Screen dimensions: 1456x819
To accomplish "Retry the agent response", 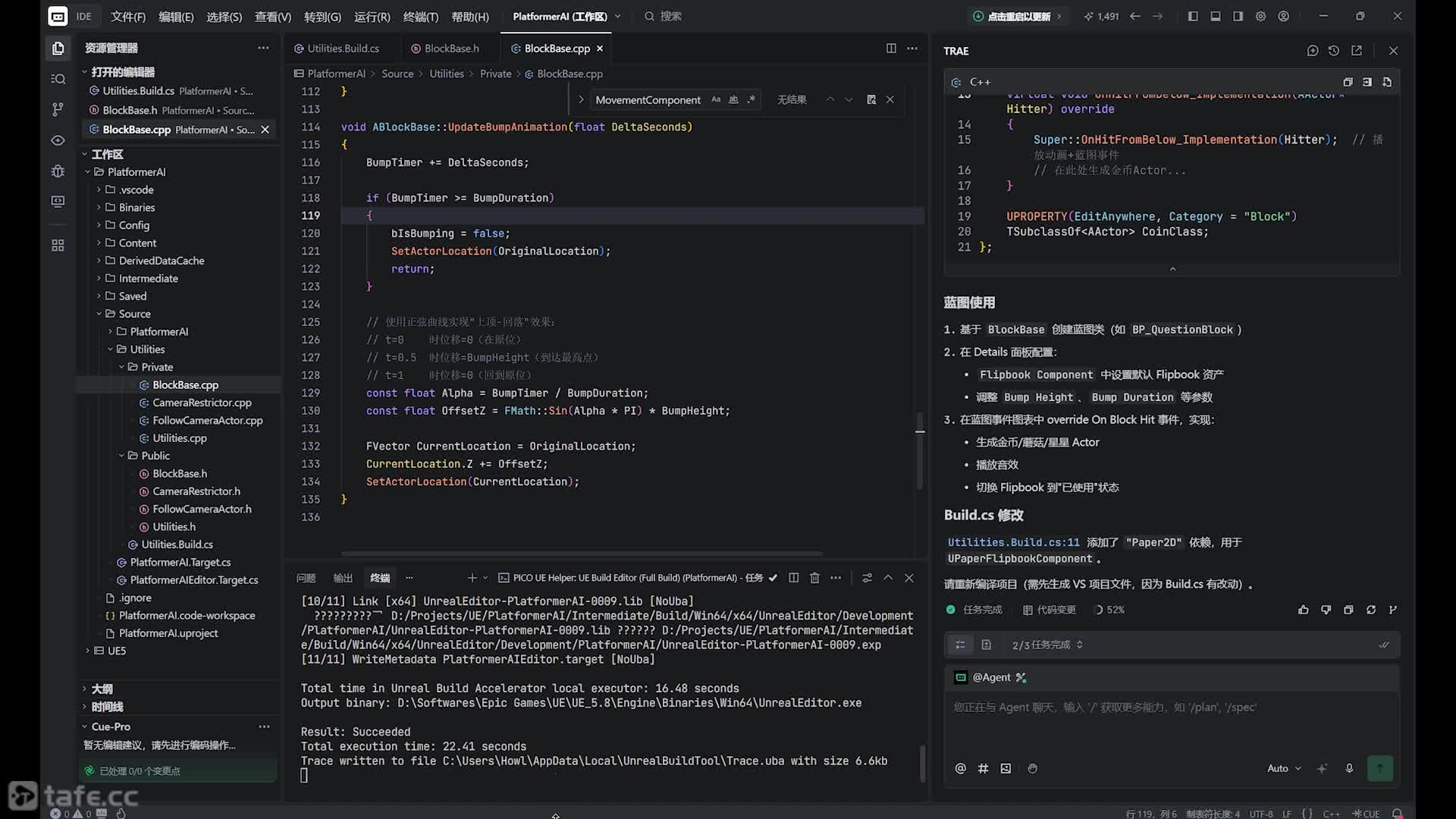I will [1371, 610].
